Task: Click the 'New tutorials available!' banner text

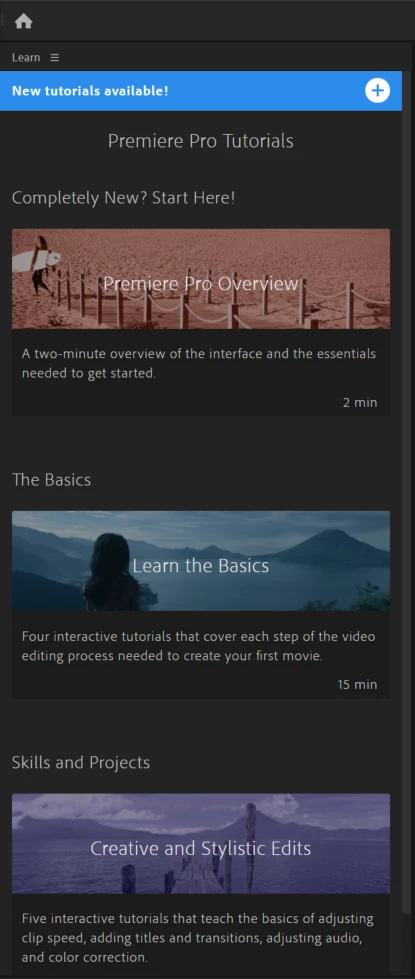Action: coord(90,91)
